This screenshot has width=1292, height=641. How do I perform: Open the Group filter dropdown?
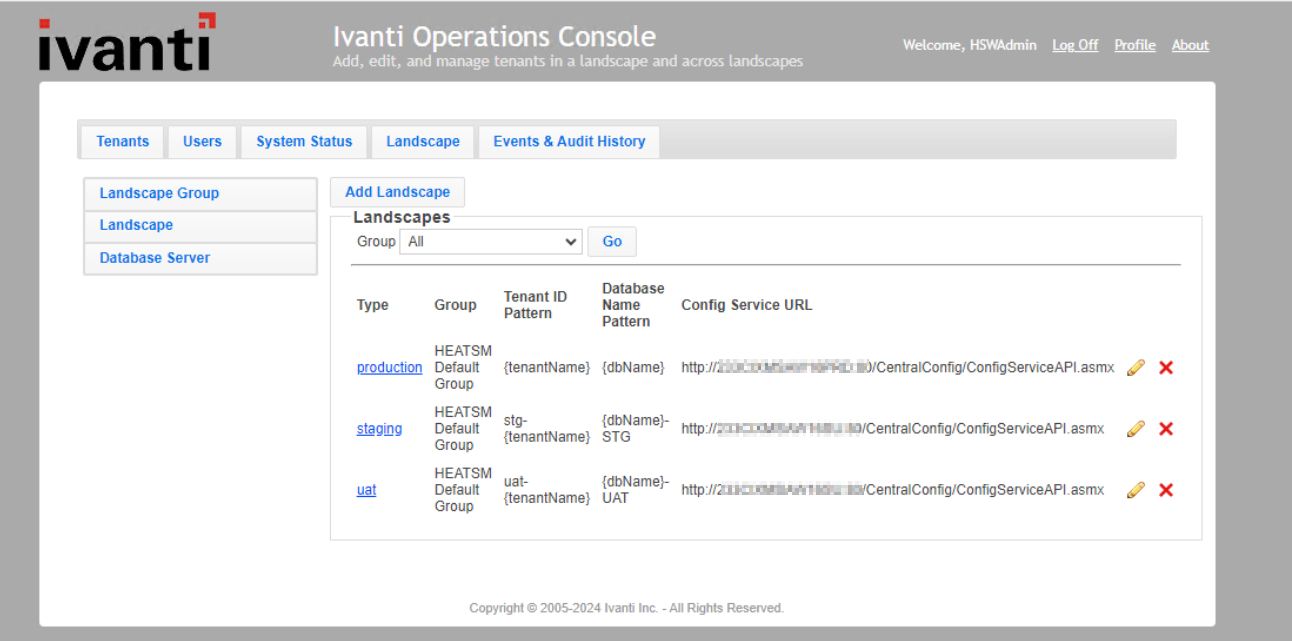coord(490,242)
